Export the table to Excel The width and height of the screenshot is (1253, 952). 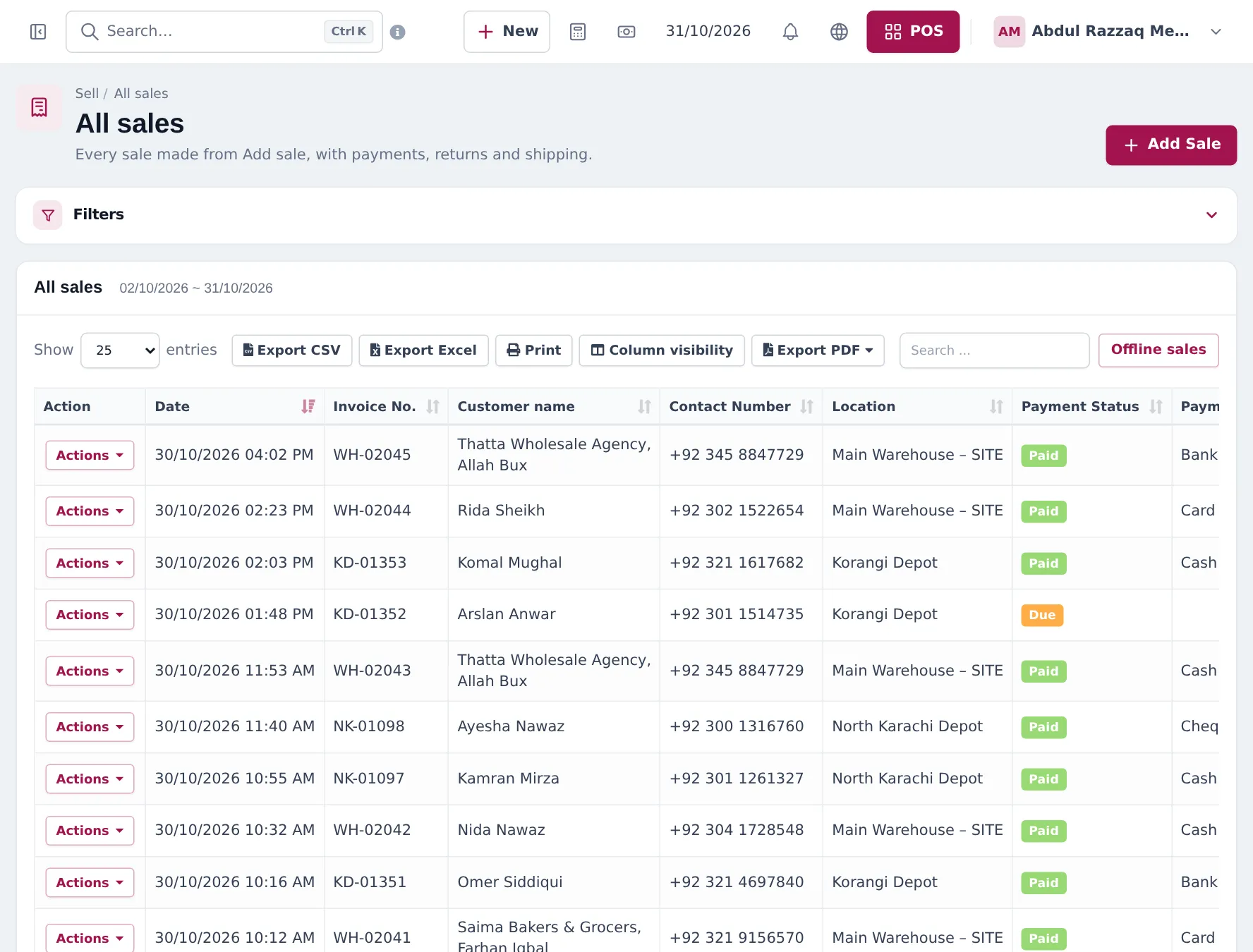point(423,350)
